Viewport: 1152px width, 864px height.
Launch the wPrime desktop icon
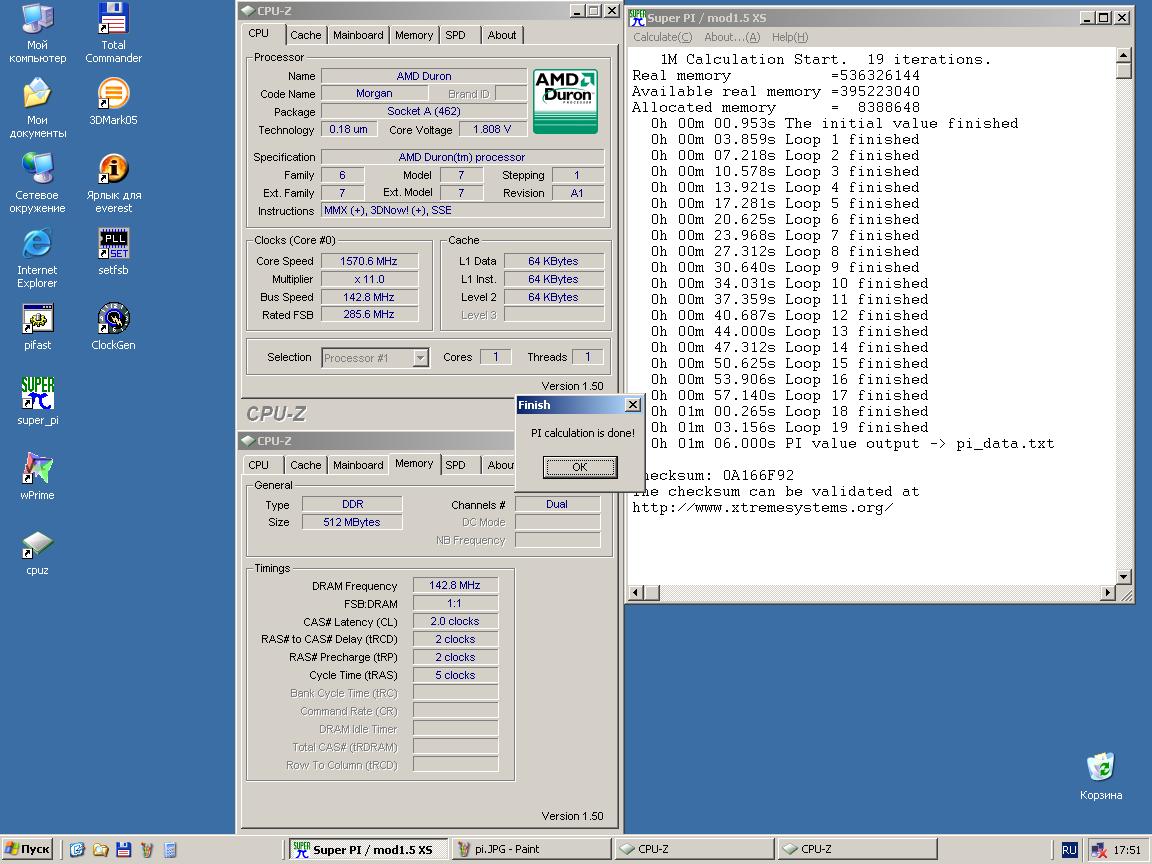37,476
